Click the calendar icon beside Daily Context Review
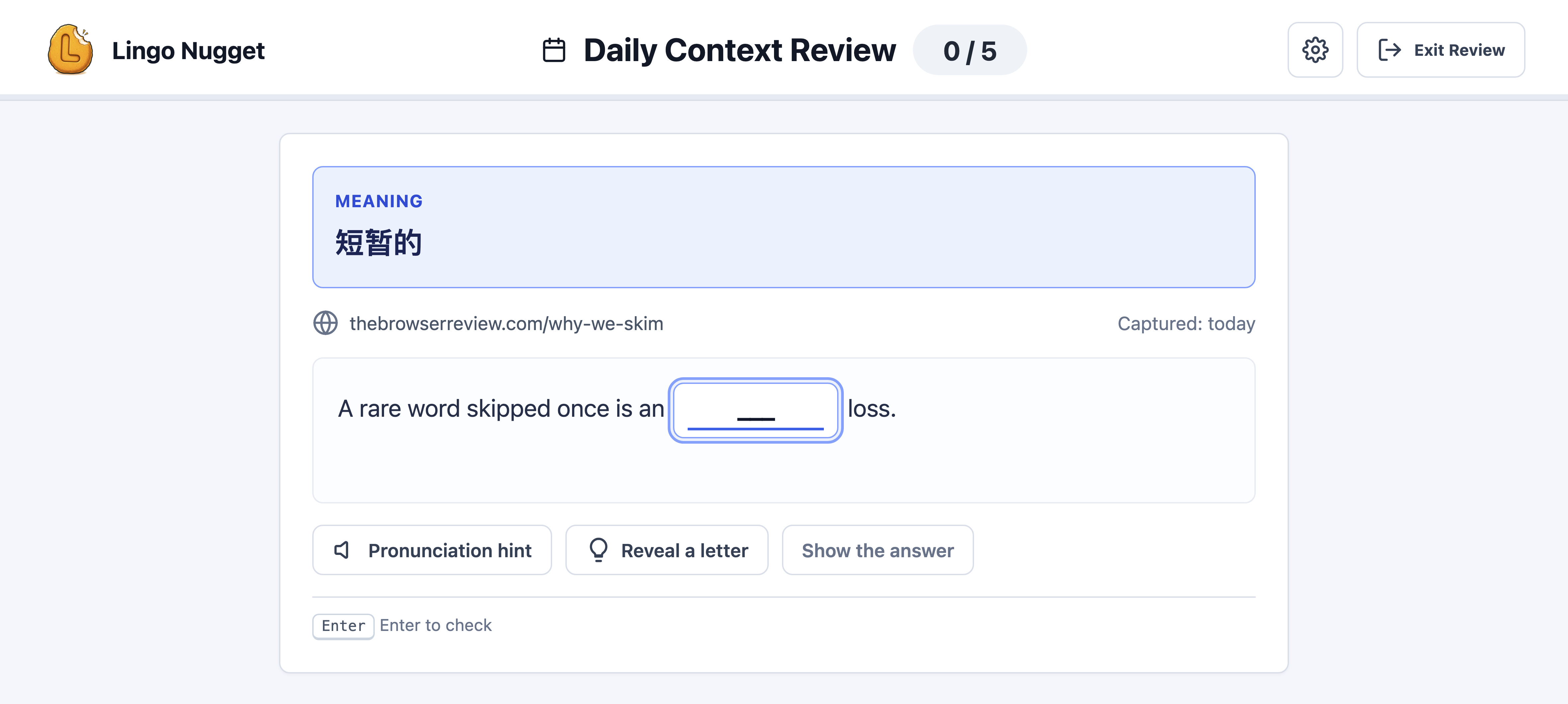This screenshot has width=1568, height=704. point(554,50)
